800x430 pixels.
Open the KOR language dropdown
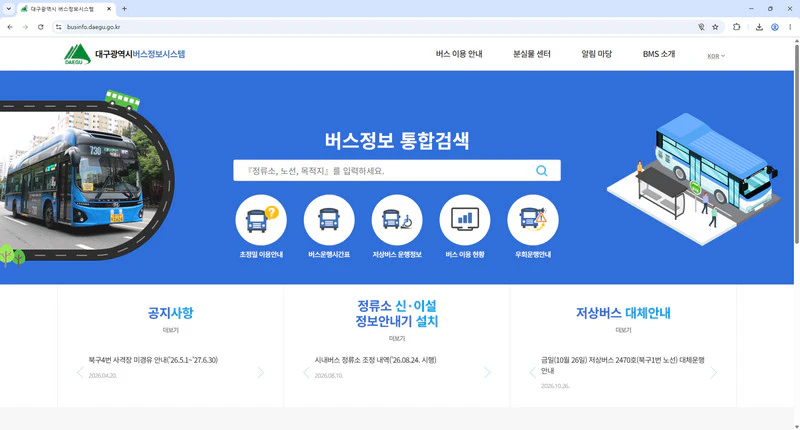(x=716, y=56)
